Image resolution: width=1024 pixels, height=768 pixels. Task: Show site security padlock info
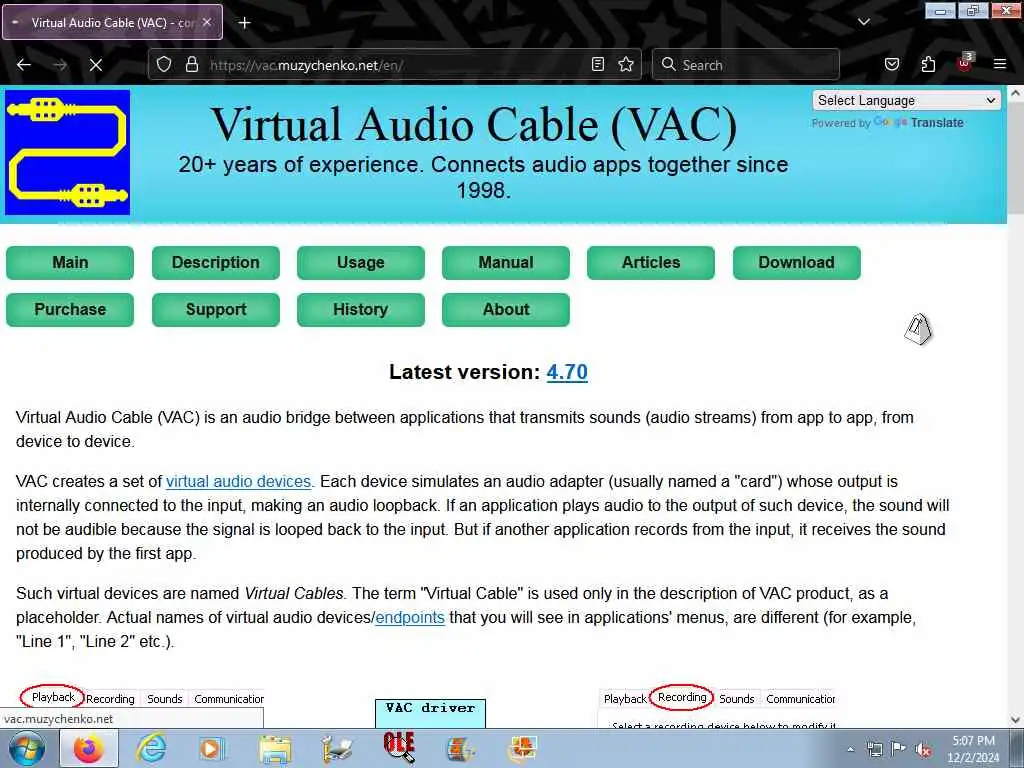(191, 65)
